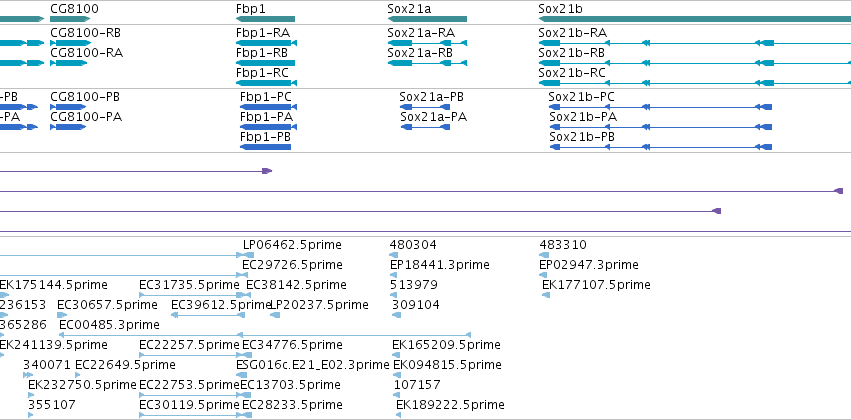Viewport: 851px width, 420px height.
Task: Select the ESG016c.E21_E02.3prime feature
Action: tap(240, 375)
